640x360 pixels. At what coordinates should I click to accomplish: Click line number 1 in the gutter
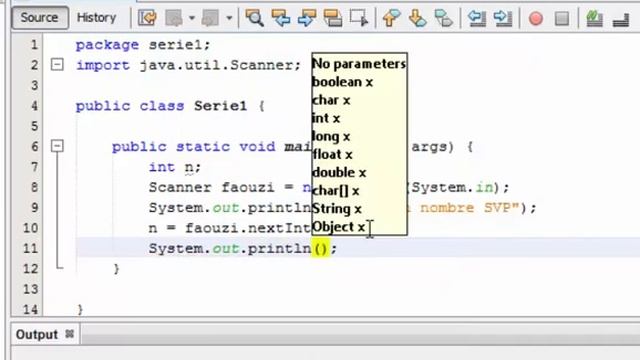34,44
